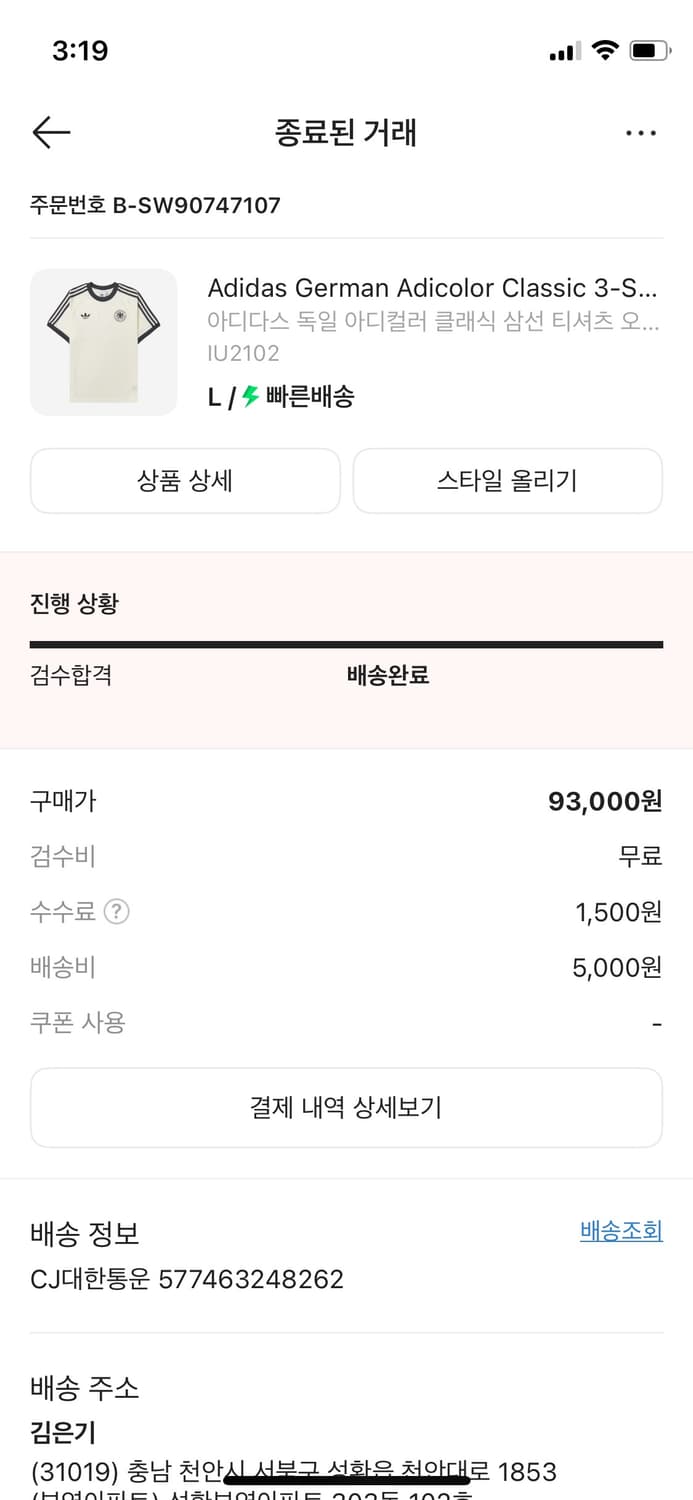693x1500 pixels.
Task: Select the 검수합격 progress step
Action: 71,675
